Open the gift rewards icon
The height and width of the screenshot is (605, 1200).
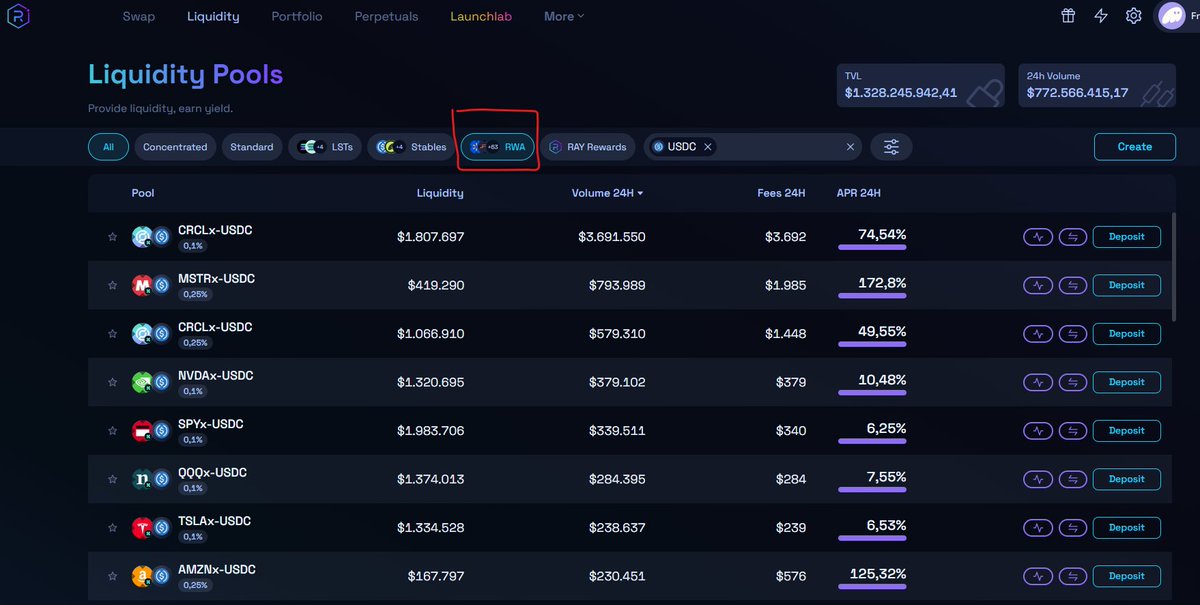coord(1069,16)
